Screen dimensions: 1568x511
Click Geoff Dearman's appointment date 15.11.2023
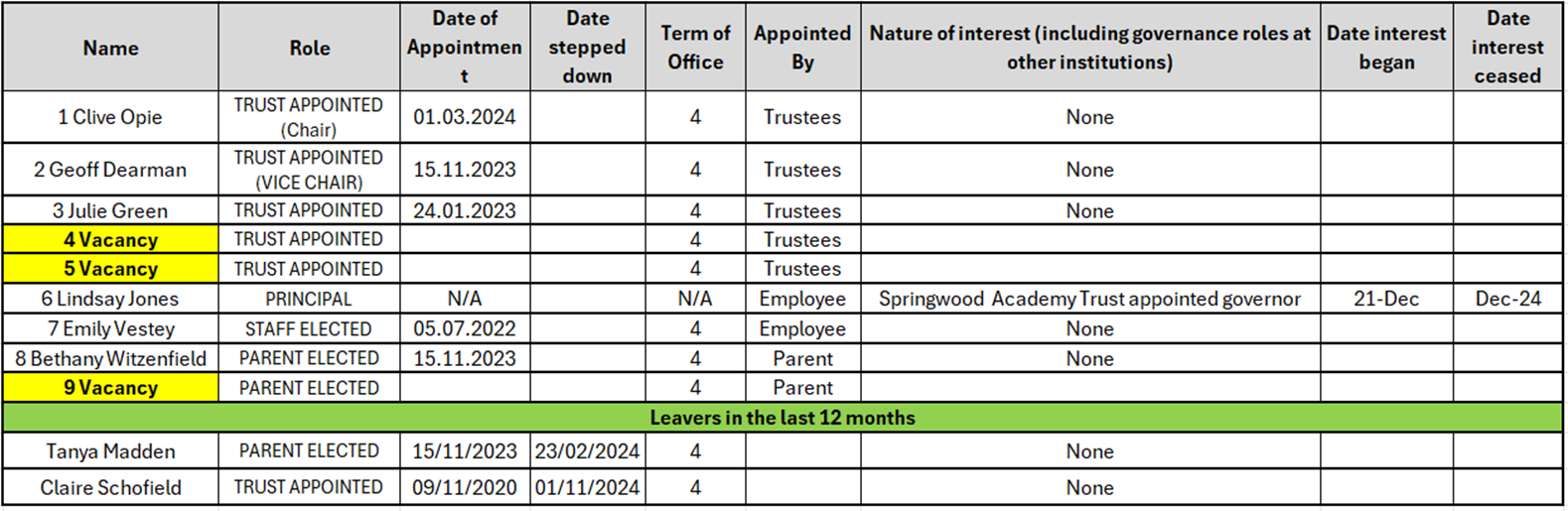(465, 170)
